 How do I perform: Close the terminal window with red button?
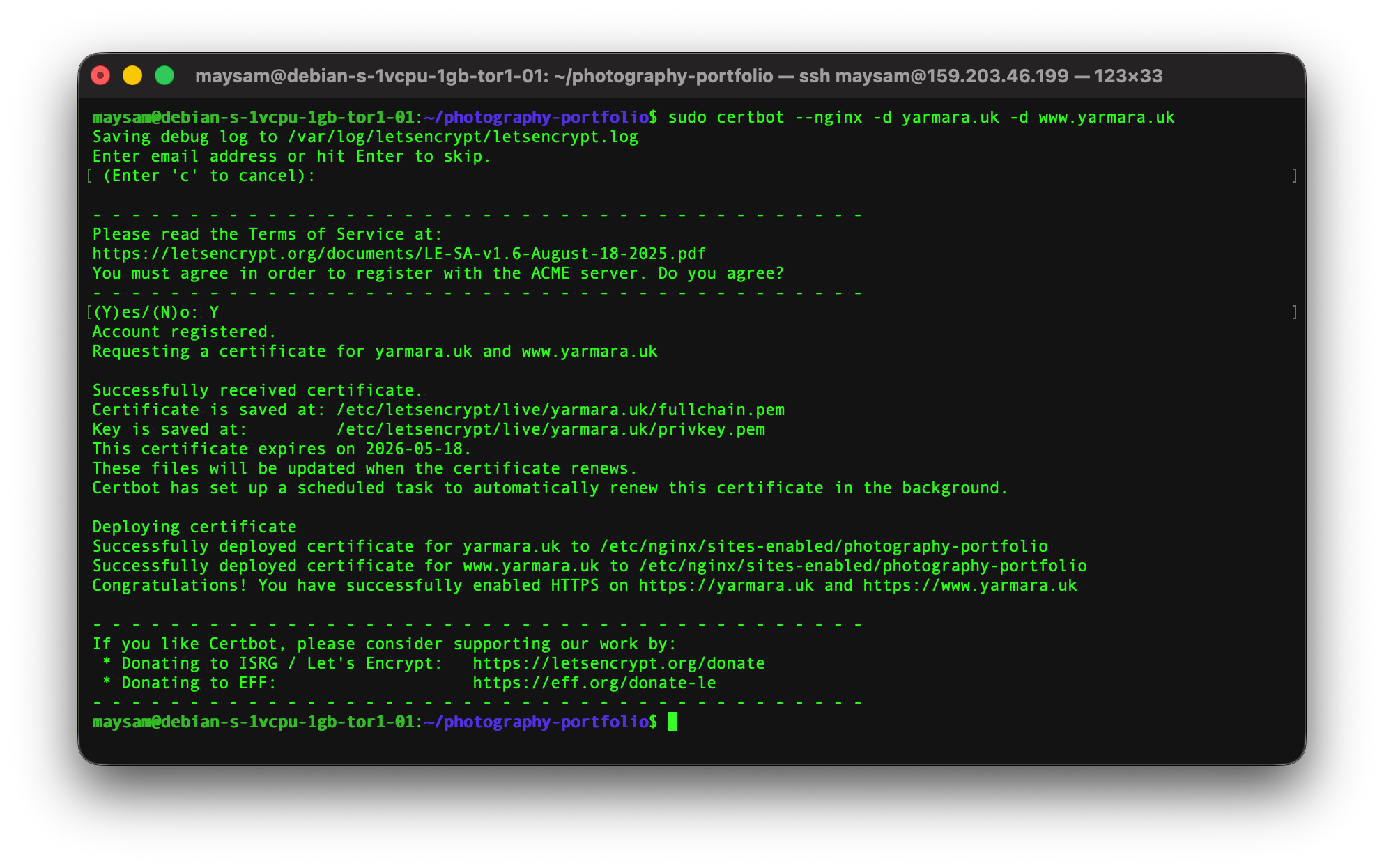pos(101,75)
